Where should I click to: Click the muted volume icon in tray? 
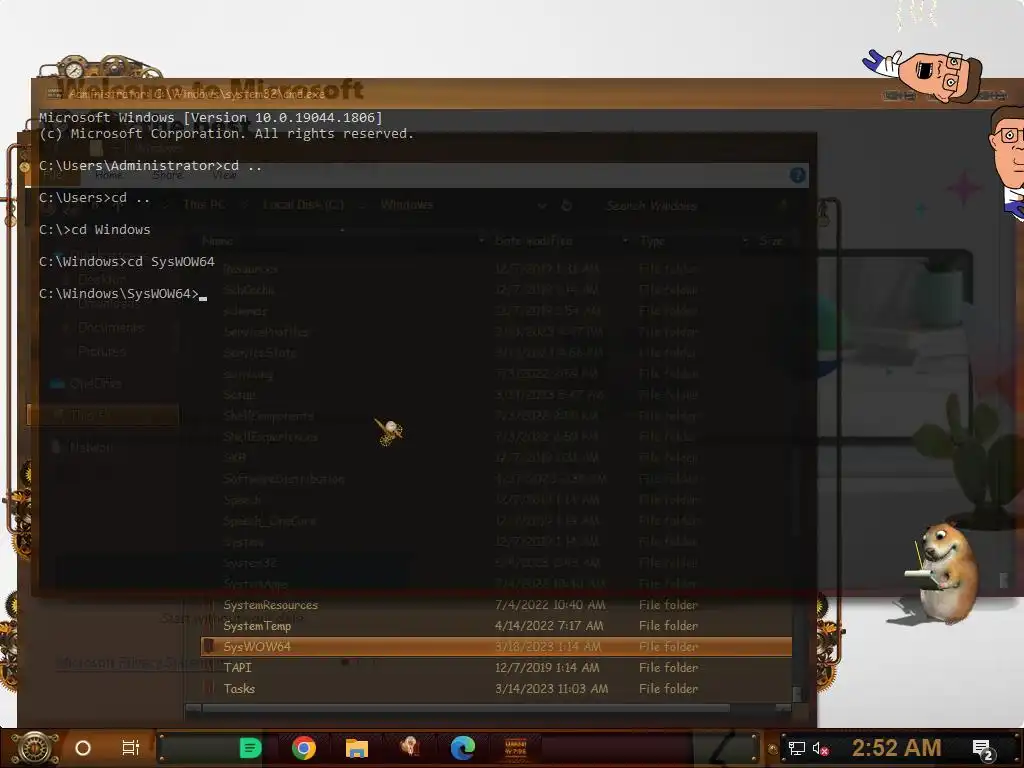tap(820, 748)
